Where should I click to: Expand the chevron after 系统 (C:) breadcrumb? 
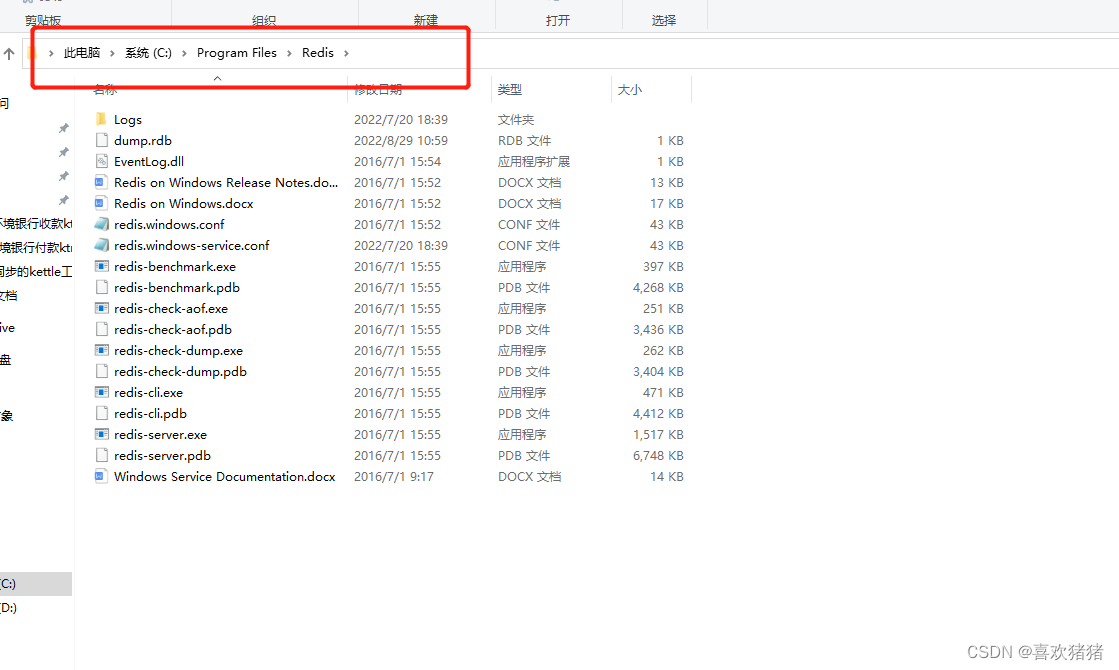[184, 54]
